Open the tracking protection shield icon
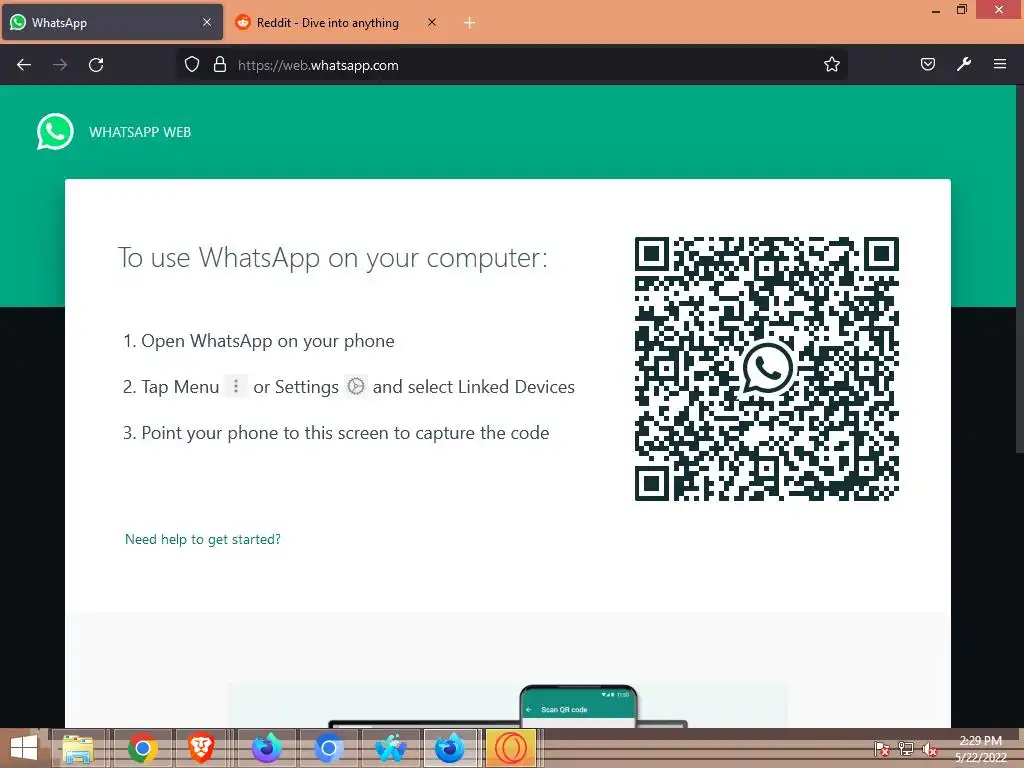 pos(191,64)
